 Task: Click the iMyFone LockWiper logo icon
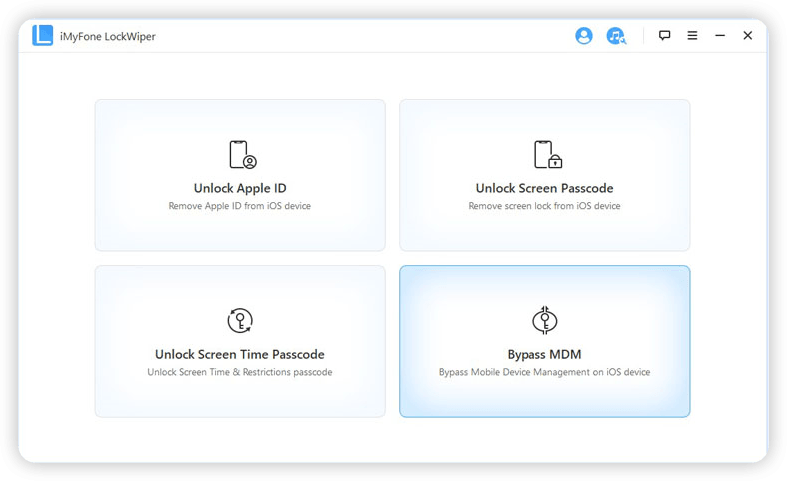(x=43, y=36)
